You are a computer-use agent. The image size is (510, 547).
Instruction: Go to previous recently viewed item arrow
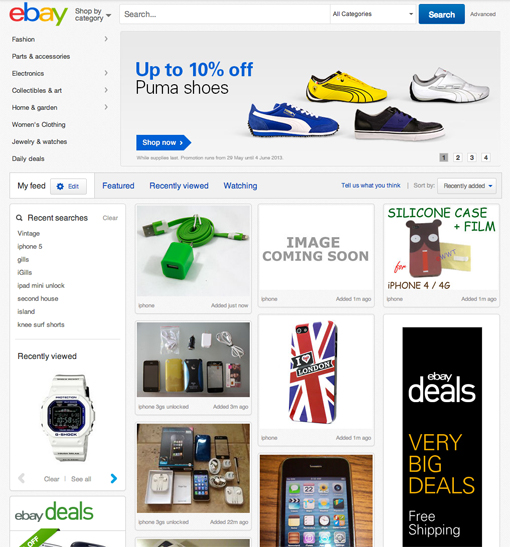[x=21, y=478]
